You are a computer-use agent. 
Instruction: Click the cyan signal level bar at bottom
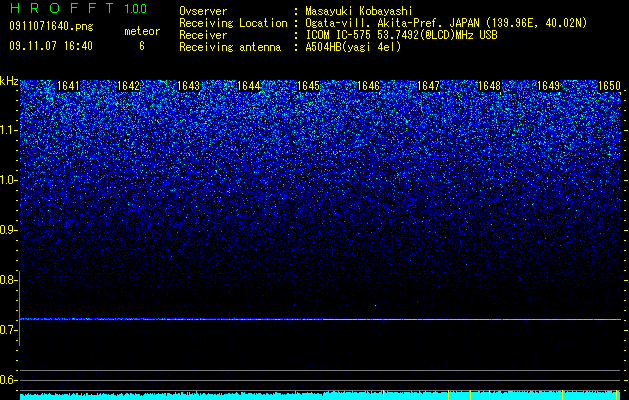click(x=320, y=395)
